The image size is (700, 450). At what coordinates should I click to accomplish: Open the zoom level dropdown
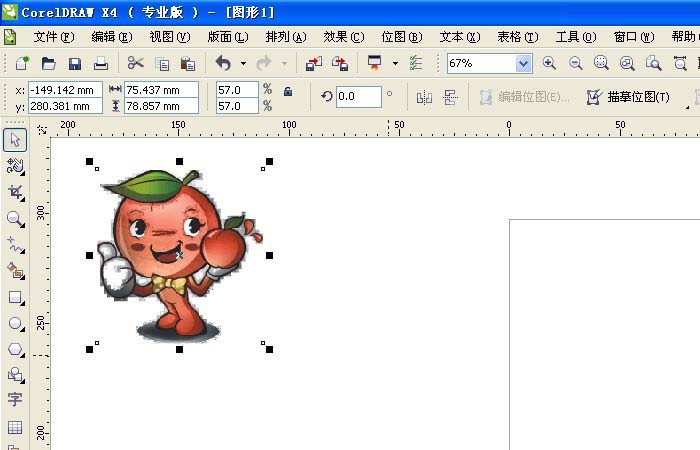523,64
